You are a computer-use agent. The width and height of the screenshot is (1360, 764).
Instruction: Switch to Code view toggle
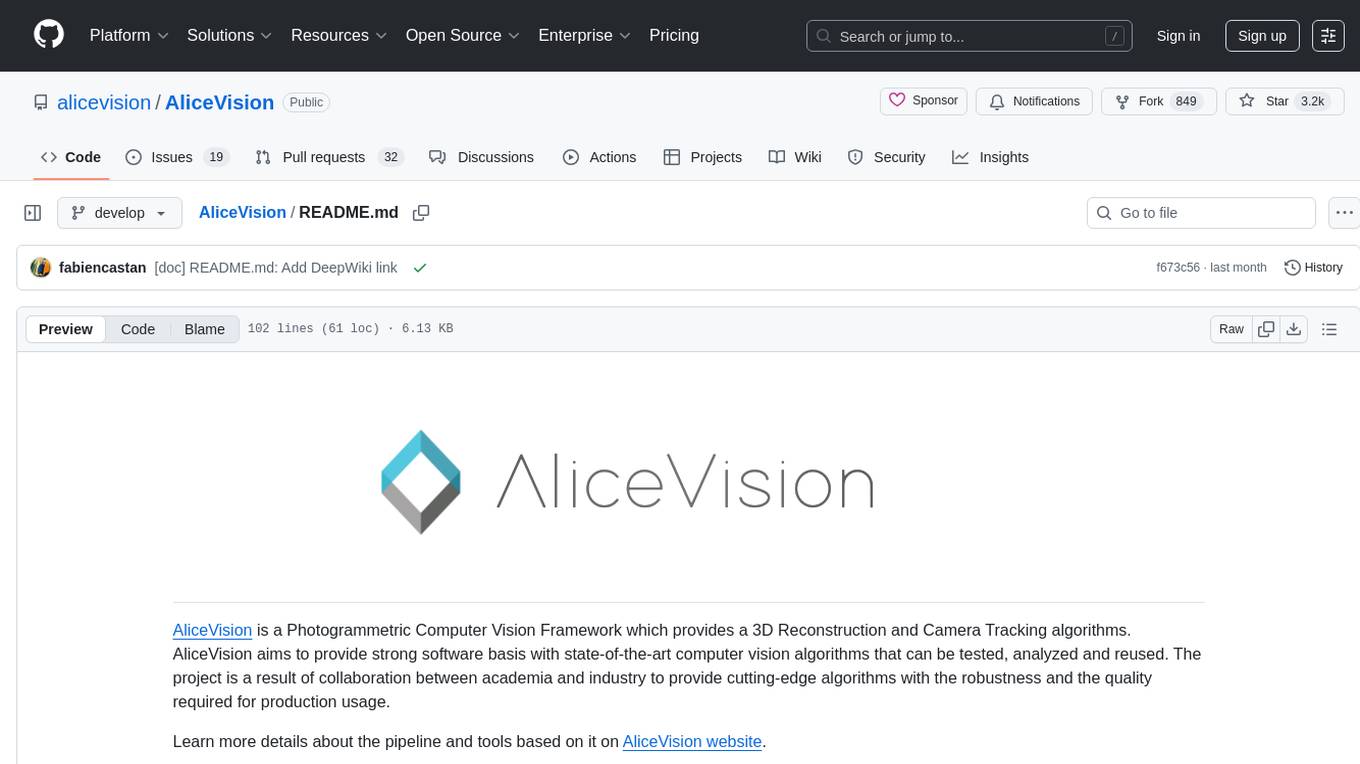[138, 329]
